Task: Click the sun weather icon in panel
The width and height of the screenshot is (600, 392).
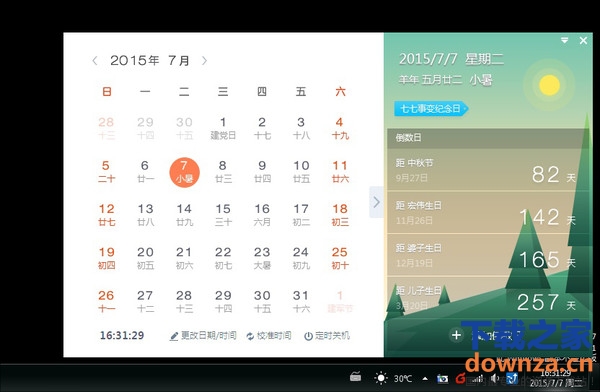Action: (x=549, y=85)
